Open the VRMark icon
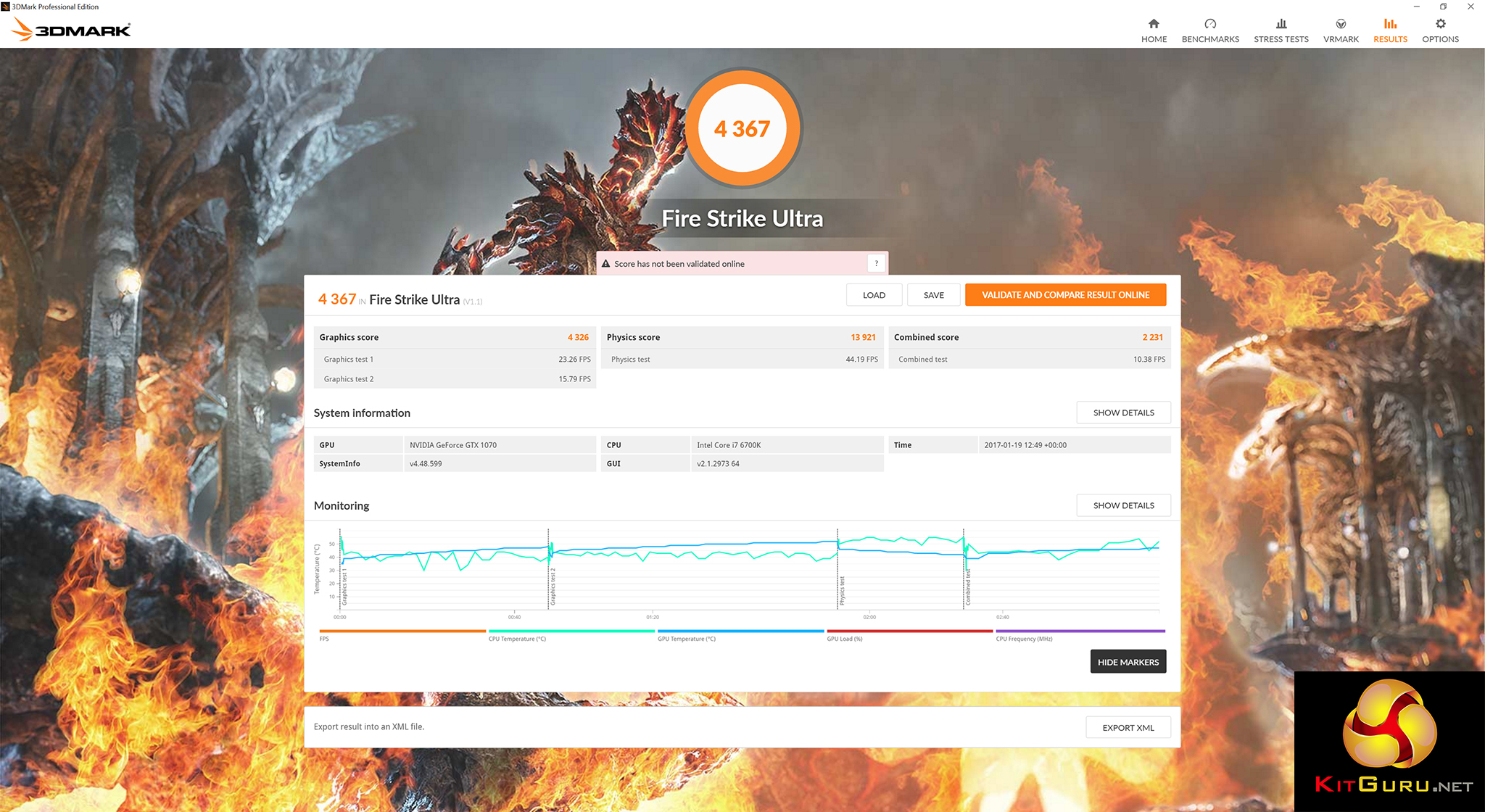Viewport: 1485px width, 812px height. coord(1341,24)
